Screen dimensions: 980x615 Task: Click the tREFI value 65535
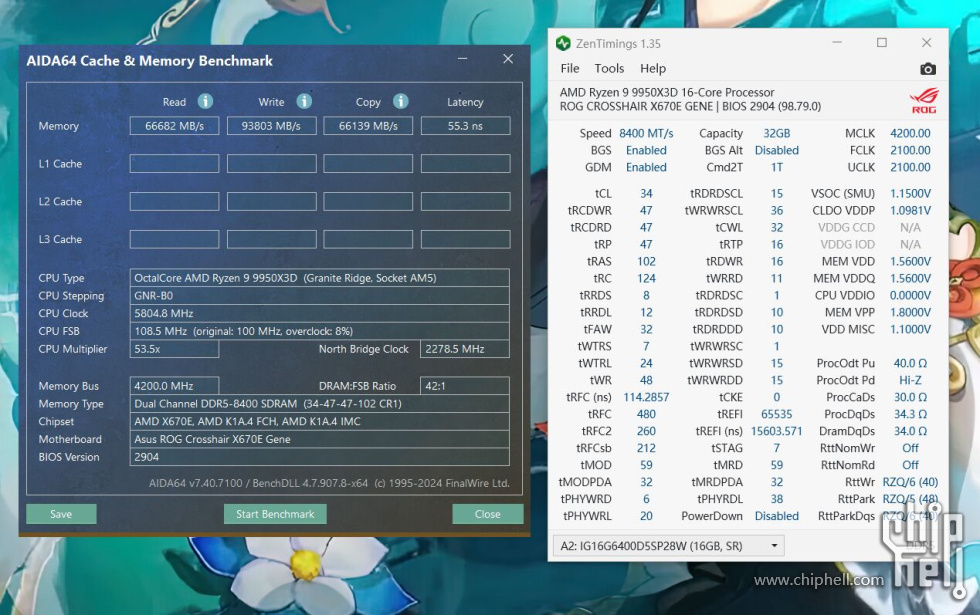777,414
